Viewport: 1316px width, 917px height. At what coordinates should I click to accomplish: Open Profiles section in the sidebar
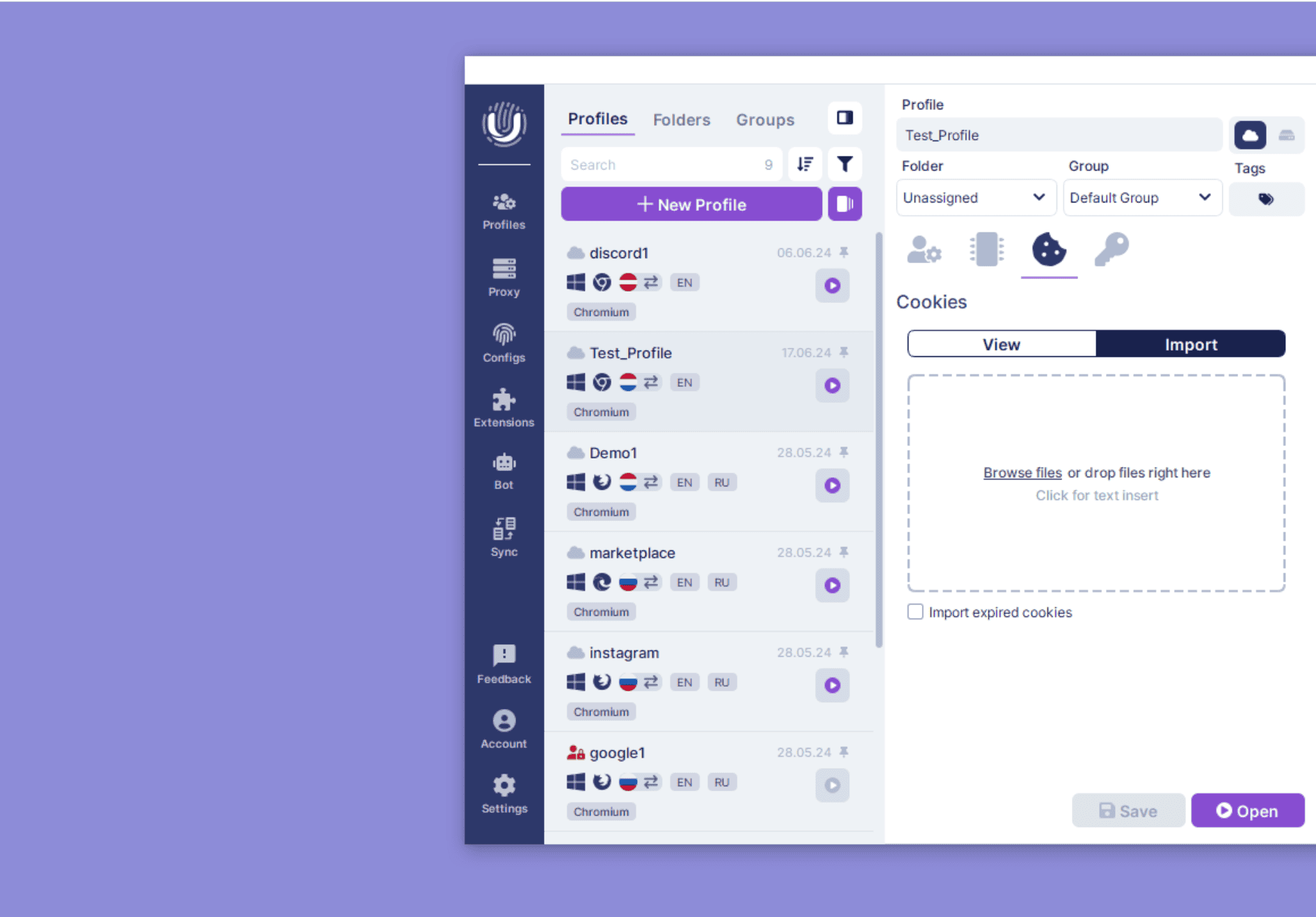(504, 212)
